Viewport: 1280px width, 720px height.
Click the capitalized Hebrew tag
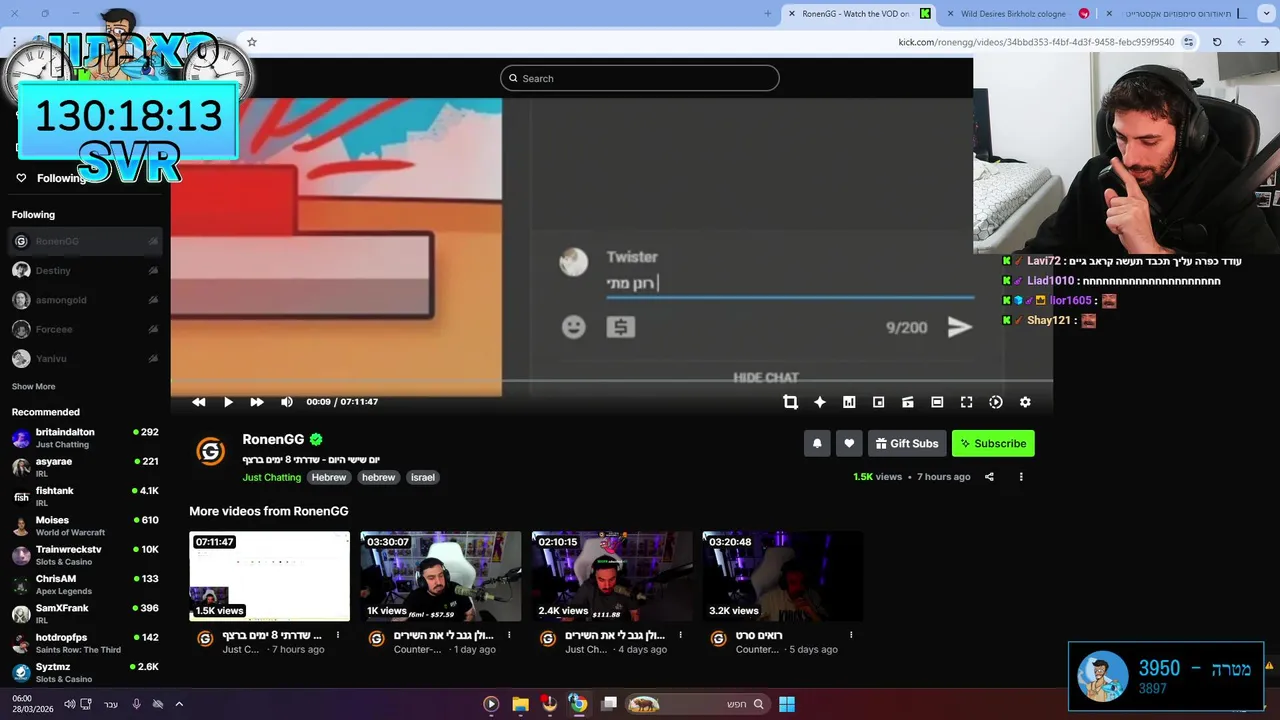click(x=328, y=477)
